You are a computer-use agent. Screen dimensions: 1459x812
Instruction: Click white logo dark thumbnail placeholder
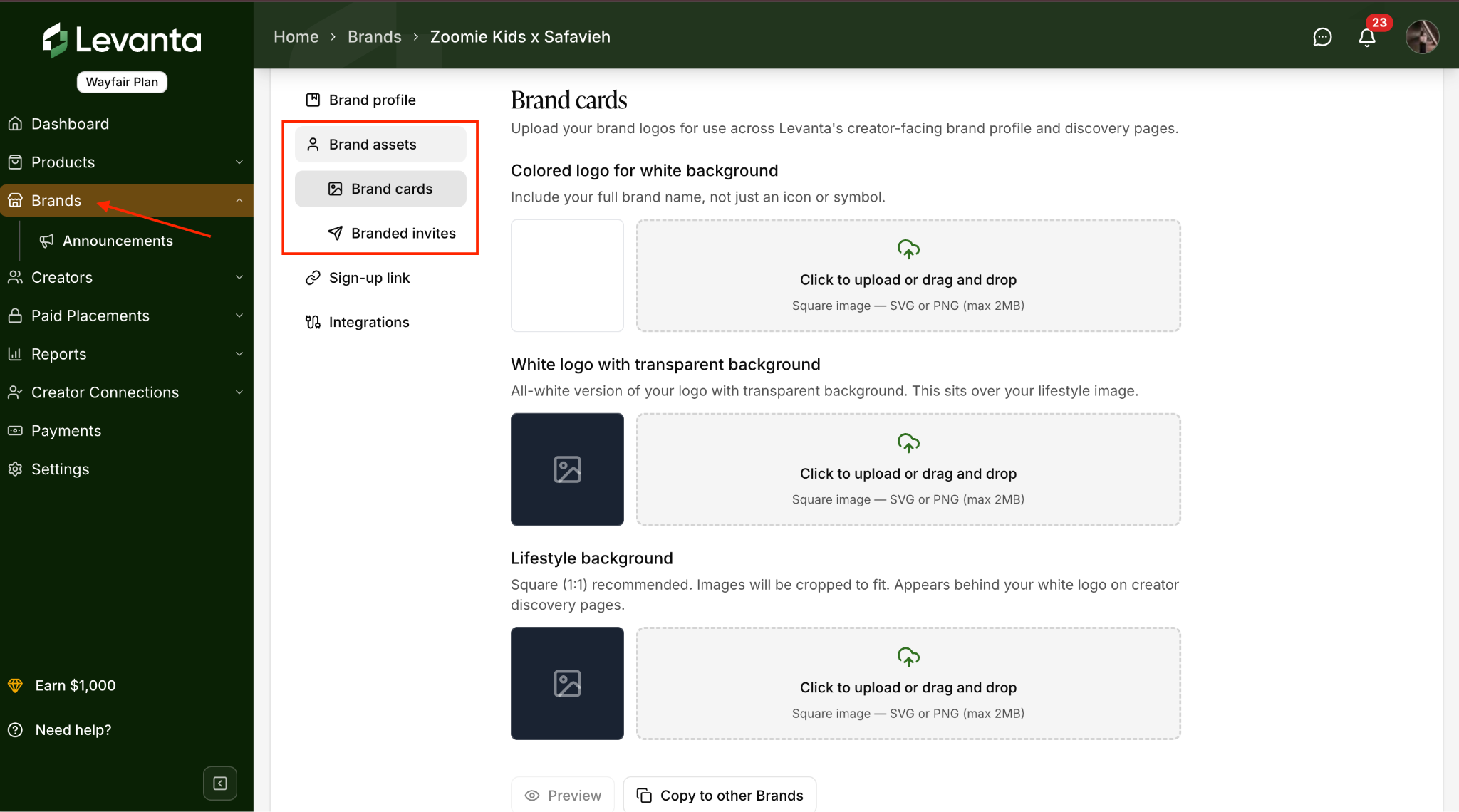pyautogui.click(x=567, y=469)
